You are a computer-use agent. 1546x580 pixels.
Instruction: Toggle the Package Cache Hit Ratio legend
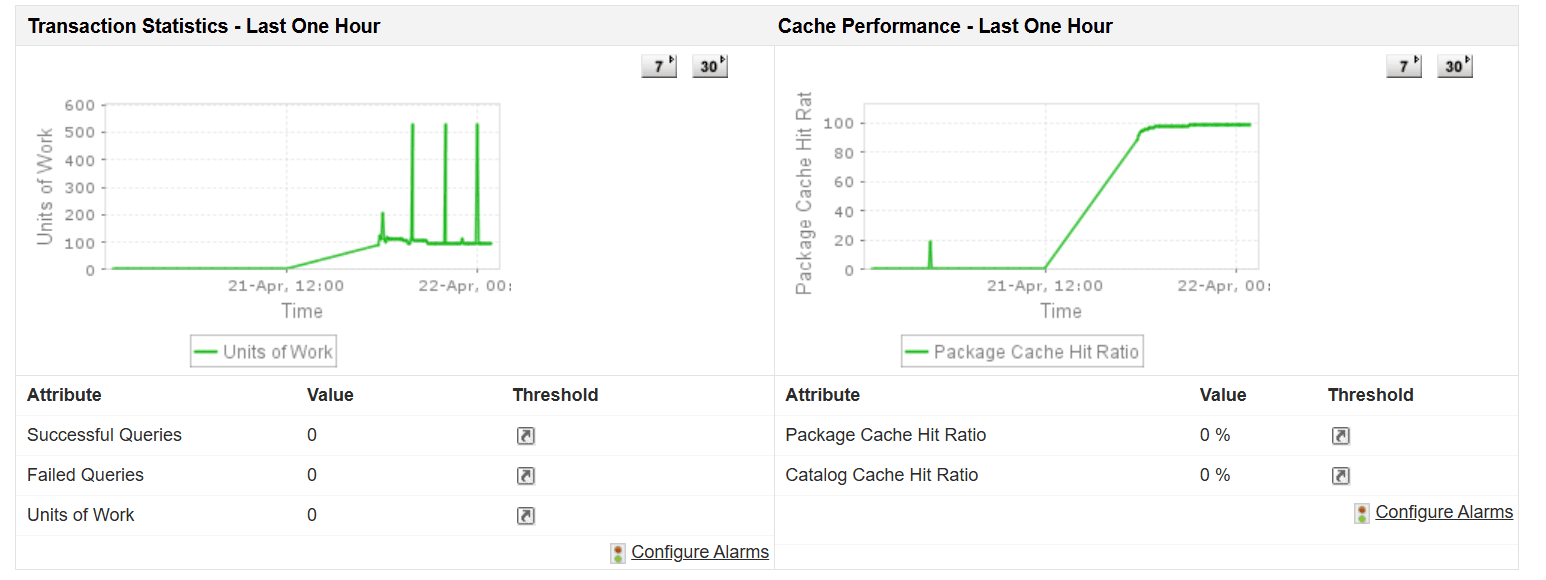pyautogui.click(x=1022, y=350)
